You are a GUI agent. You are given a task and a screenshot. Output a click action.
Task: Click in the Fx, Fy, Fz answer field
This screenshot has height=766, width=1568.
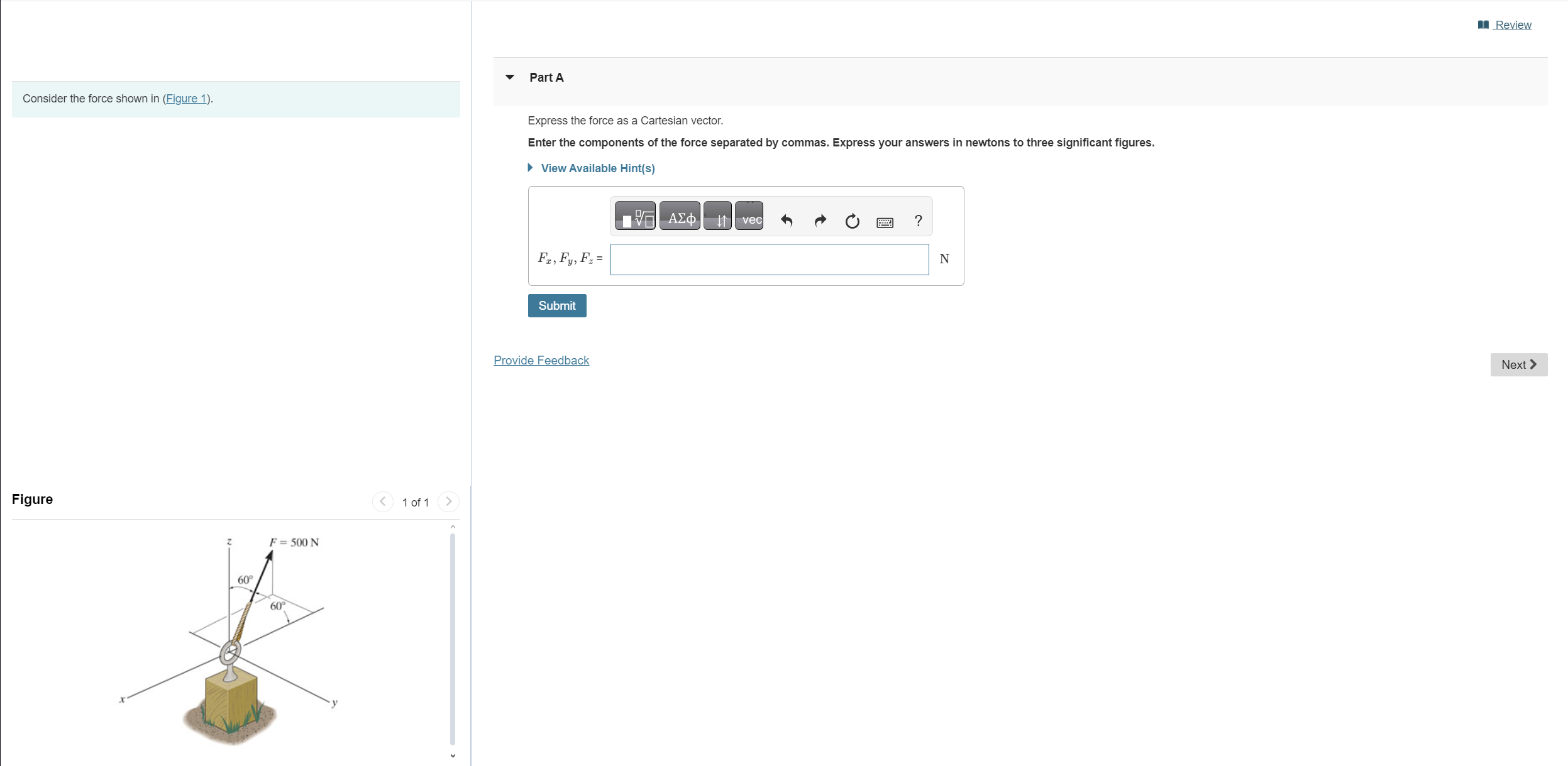point(770,260)
